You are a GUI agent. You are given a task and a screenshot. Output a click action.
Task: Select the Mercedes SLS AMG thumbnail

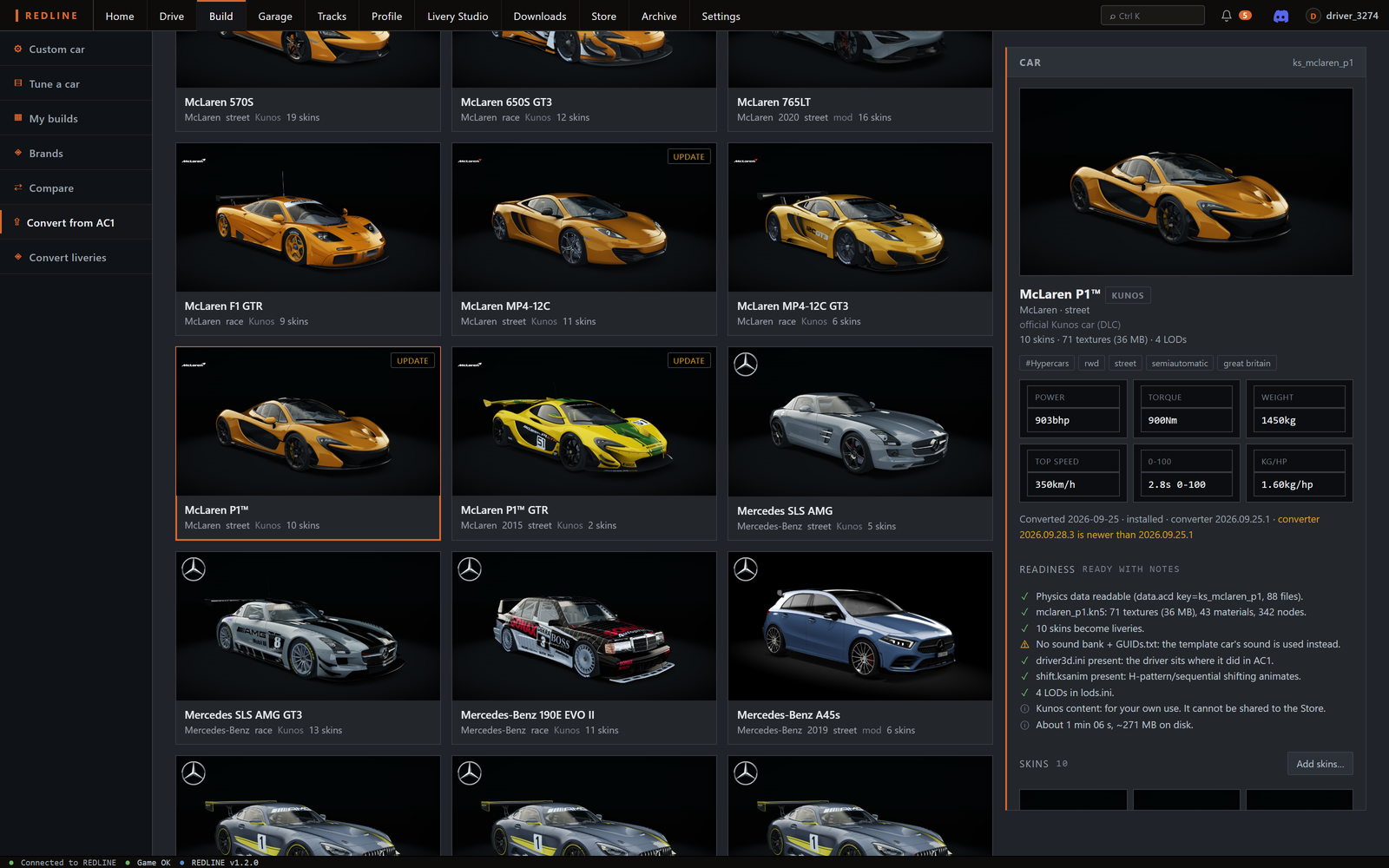pyautogui.click(x=860, y=422)
